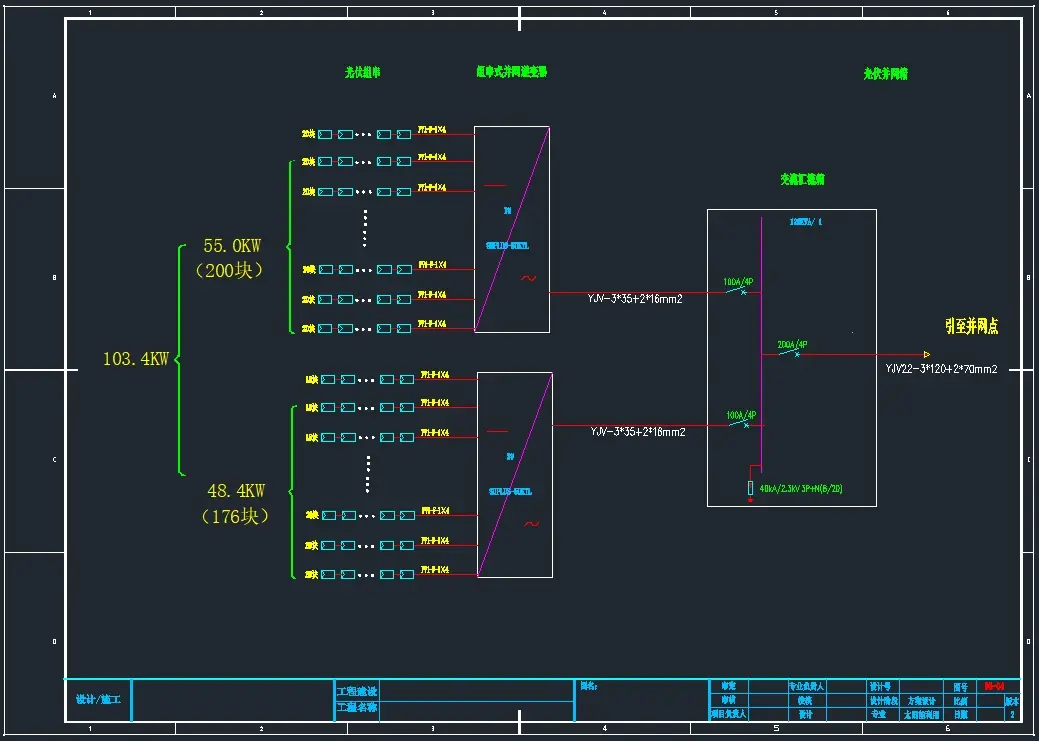The image size is (1039, 741).
Task: Click the 40kA surge protector symbol
Action: click(x=750, y=487)
